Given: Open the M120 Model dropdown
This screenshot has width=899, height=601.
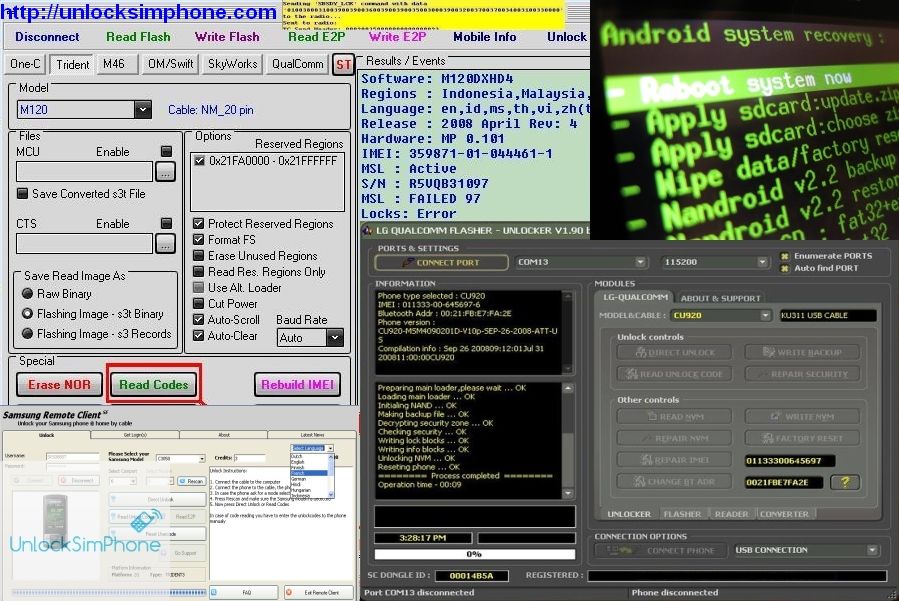Looking at the screenshot, I should (143, 109).
